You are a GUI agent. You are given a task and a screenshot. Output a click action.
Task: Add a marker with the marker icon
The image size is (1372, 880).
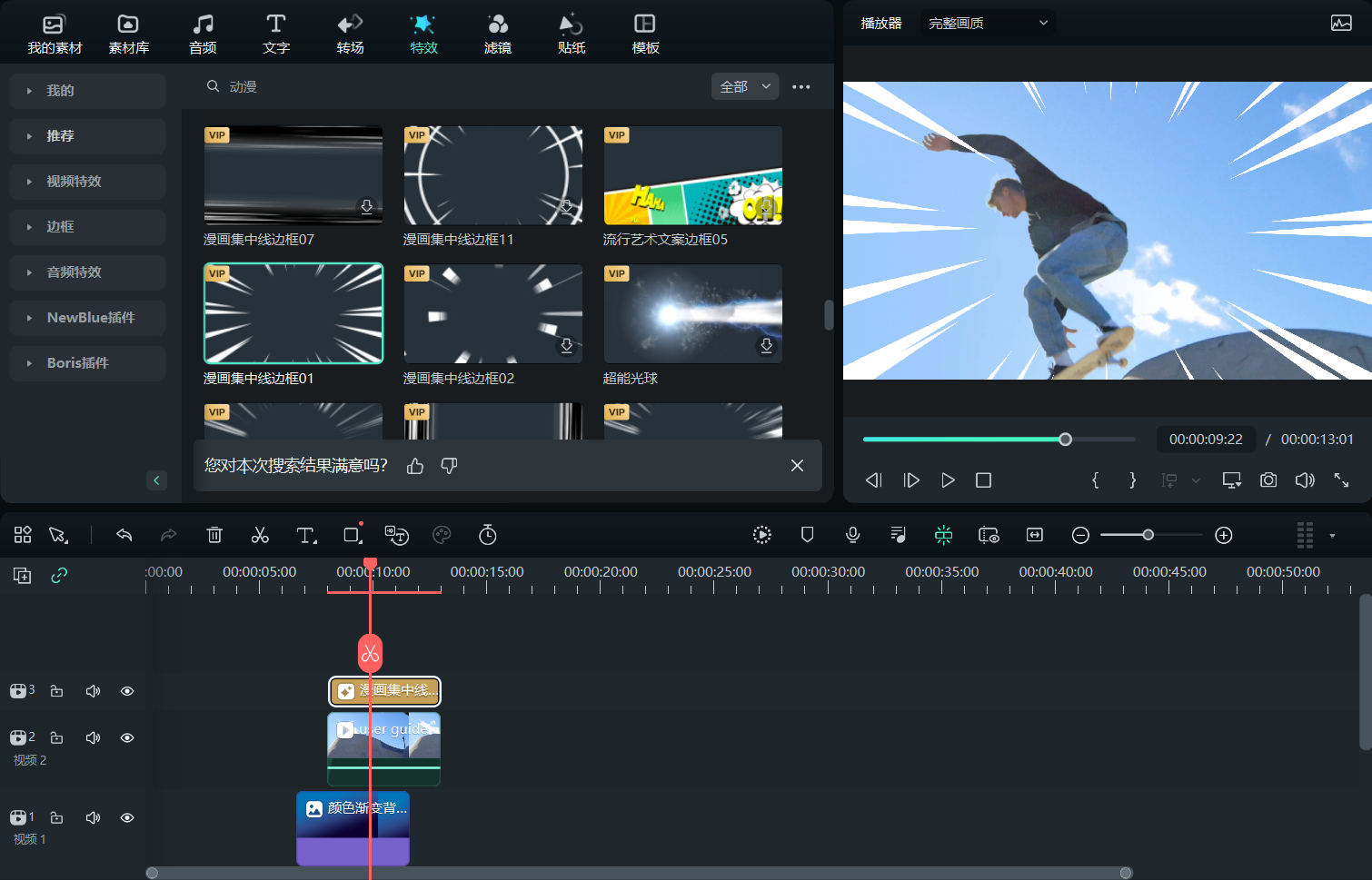[x=807, y=535]
